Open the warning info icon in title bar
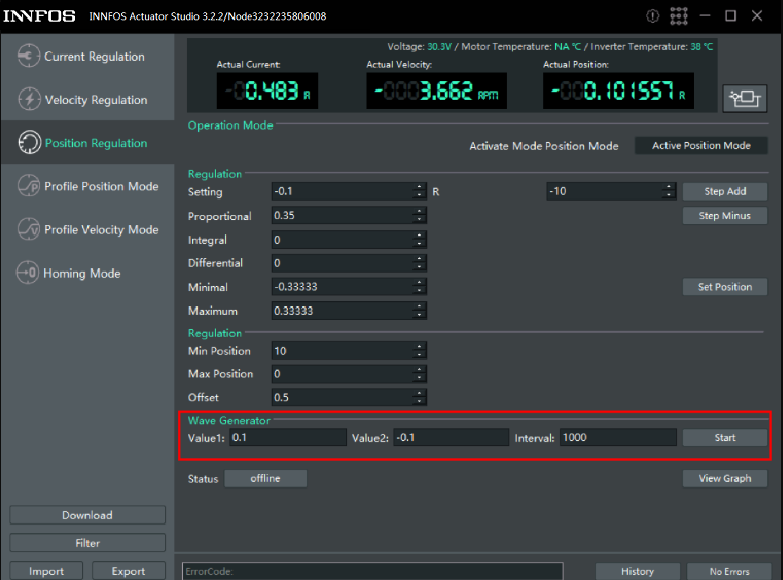Image resolution: width=783 pixels, height=580 pixels. 653,16
